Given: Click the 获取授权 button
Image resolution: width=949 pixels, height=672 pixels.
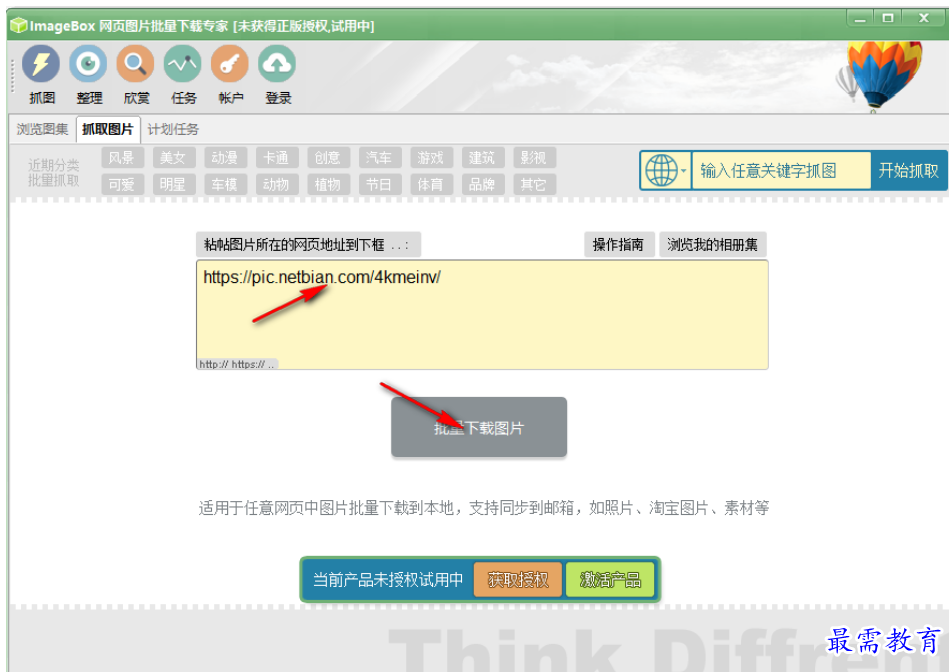Looking at the screenshot, I should [x=518, y=580].
